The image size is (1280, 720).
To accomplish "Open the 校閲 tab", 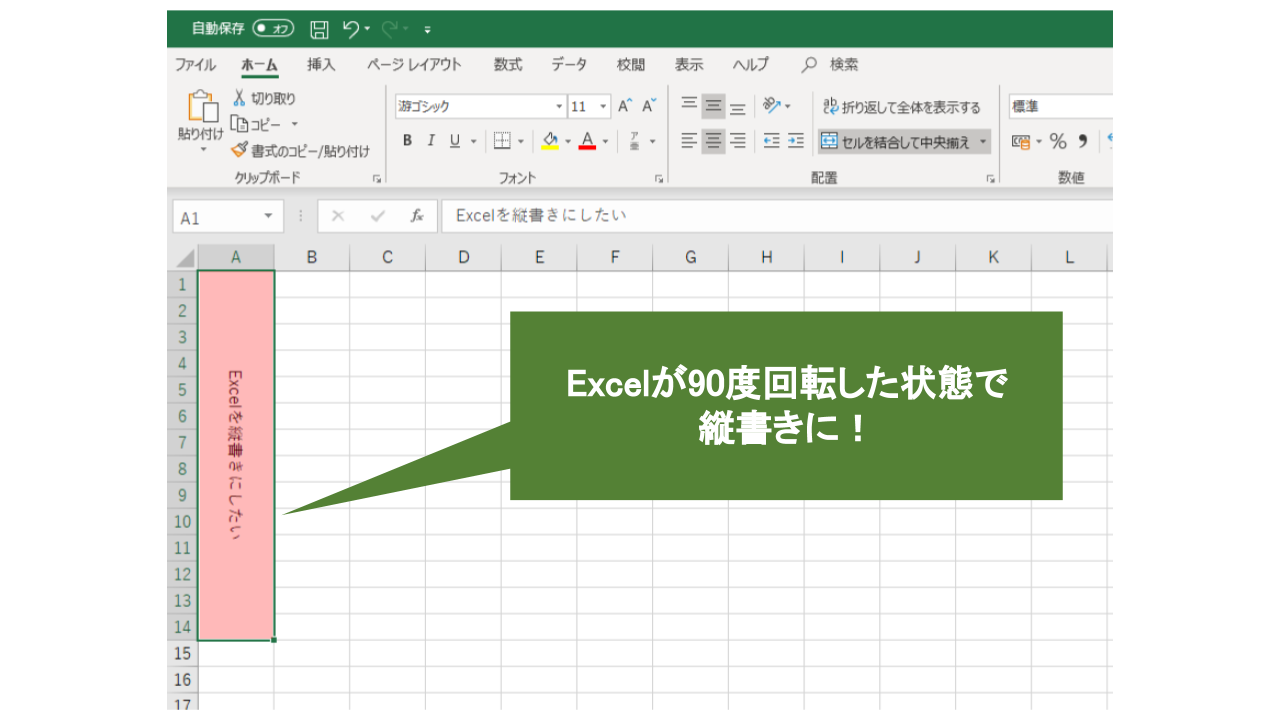I will 631,65.
